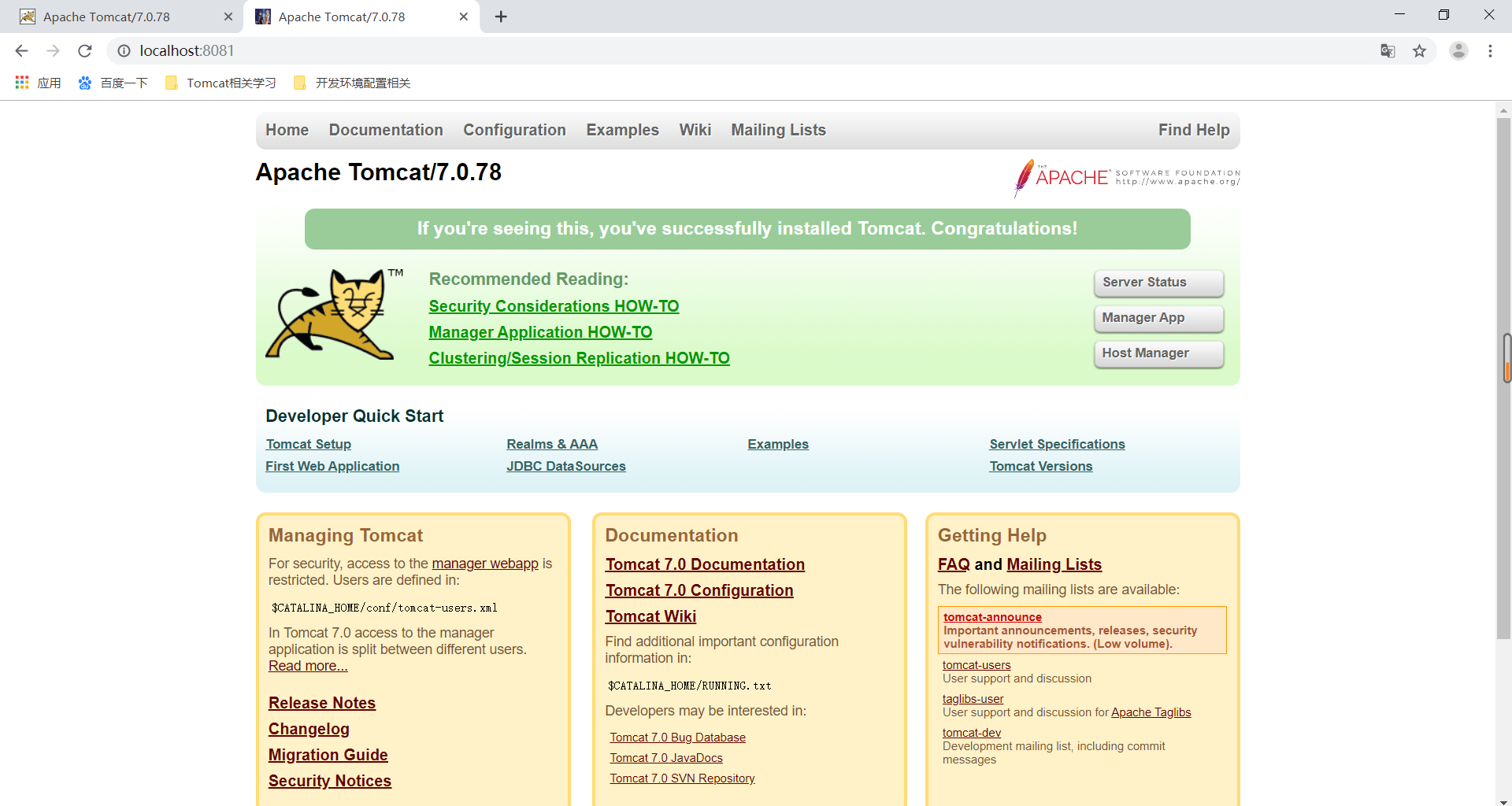Open the Documentation navigation item
Viewport: 1512px width, 806px height.
coord(386,130)
